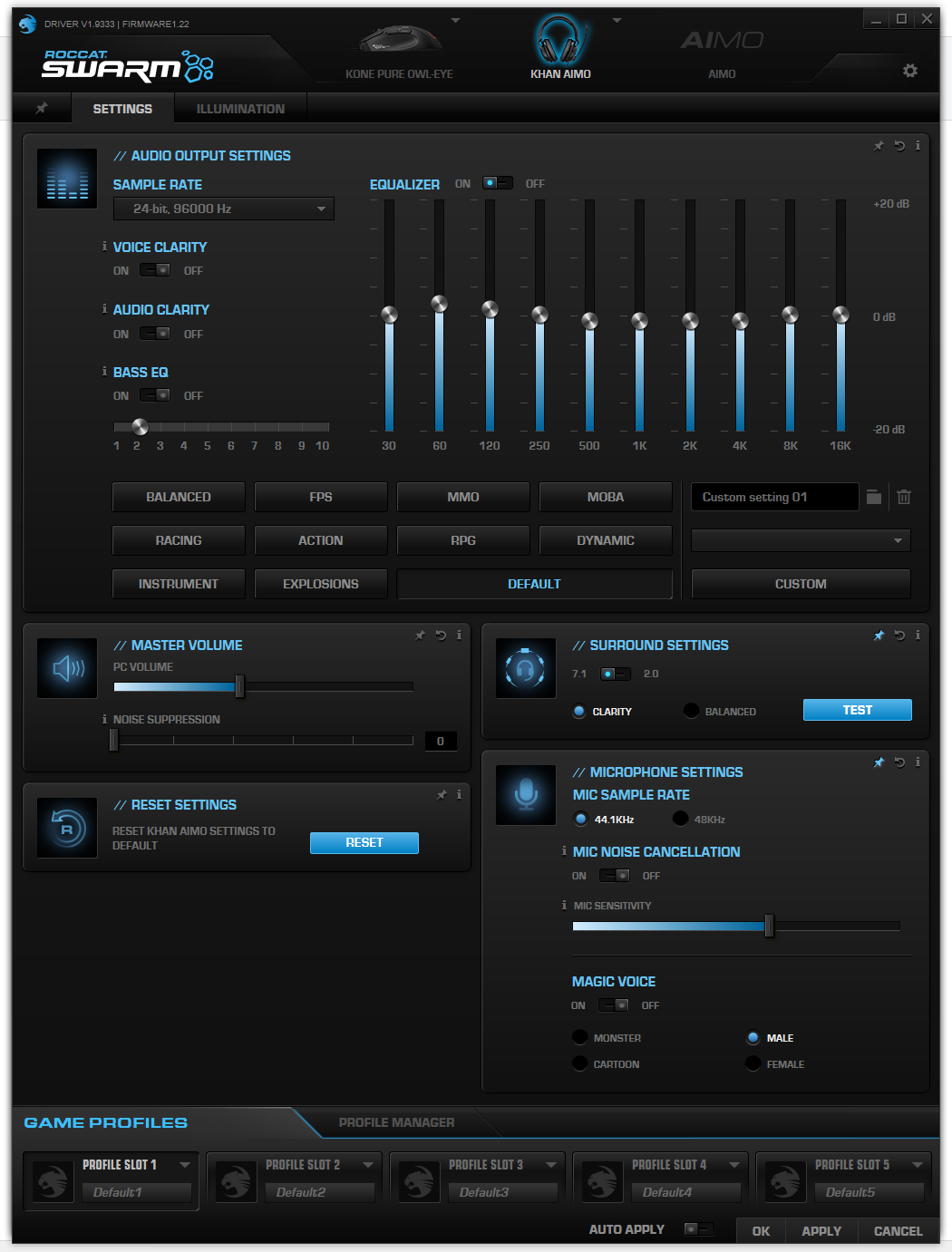
Task: Expand the Profile Slot 1 dropdown
Action: (185, 1165)
